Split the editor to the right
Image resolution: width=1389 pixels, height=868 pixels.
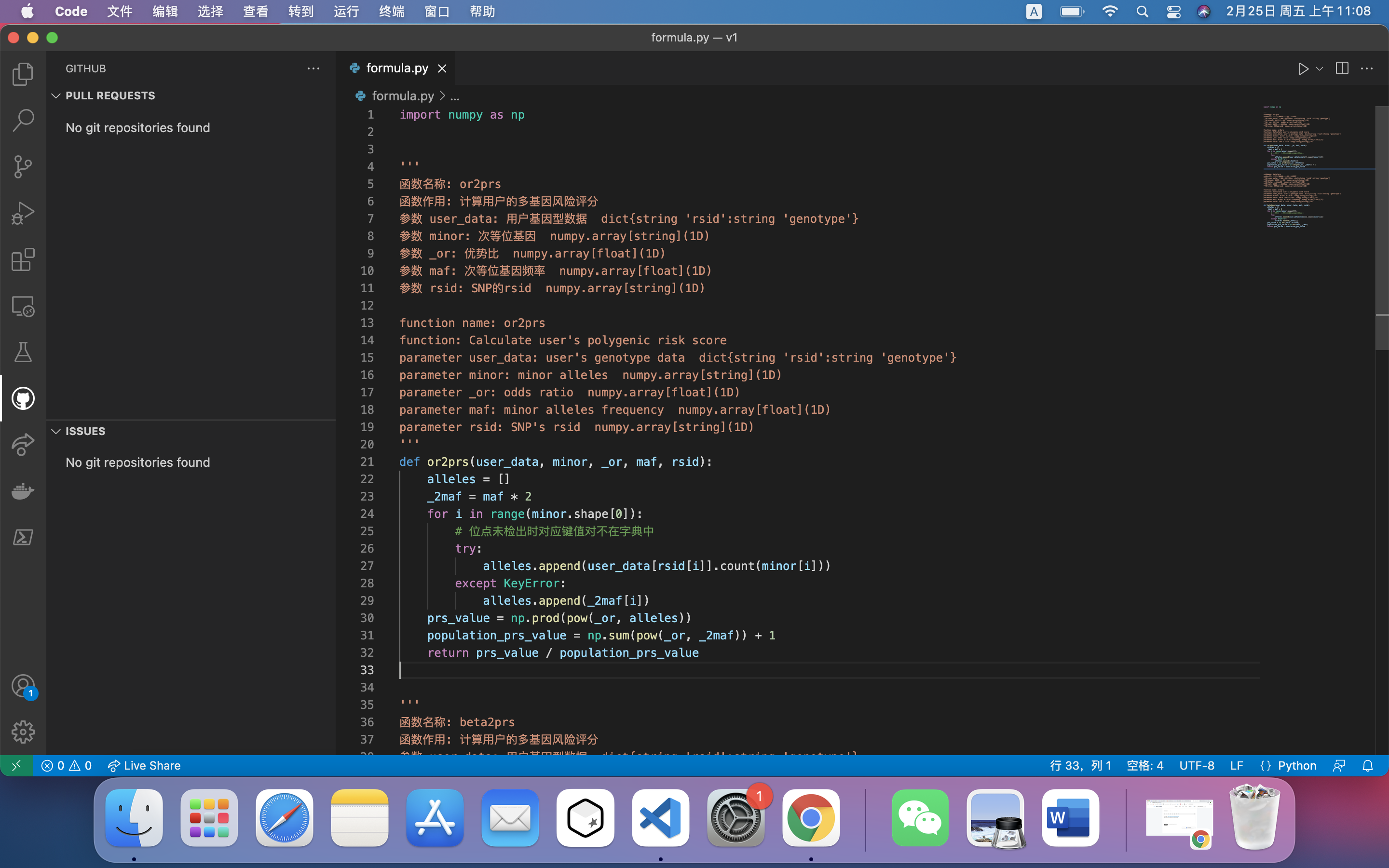pos(1342,68)
